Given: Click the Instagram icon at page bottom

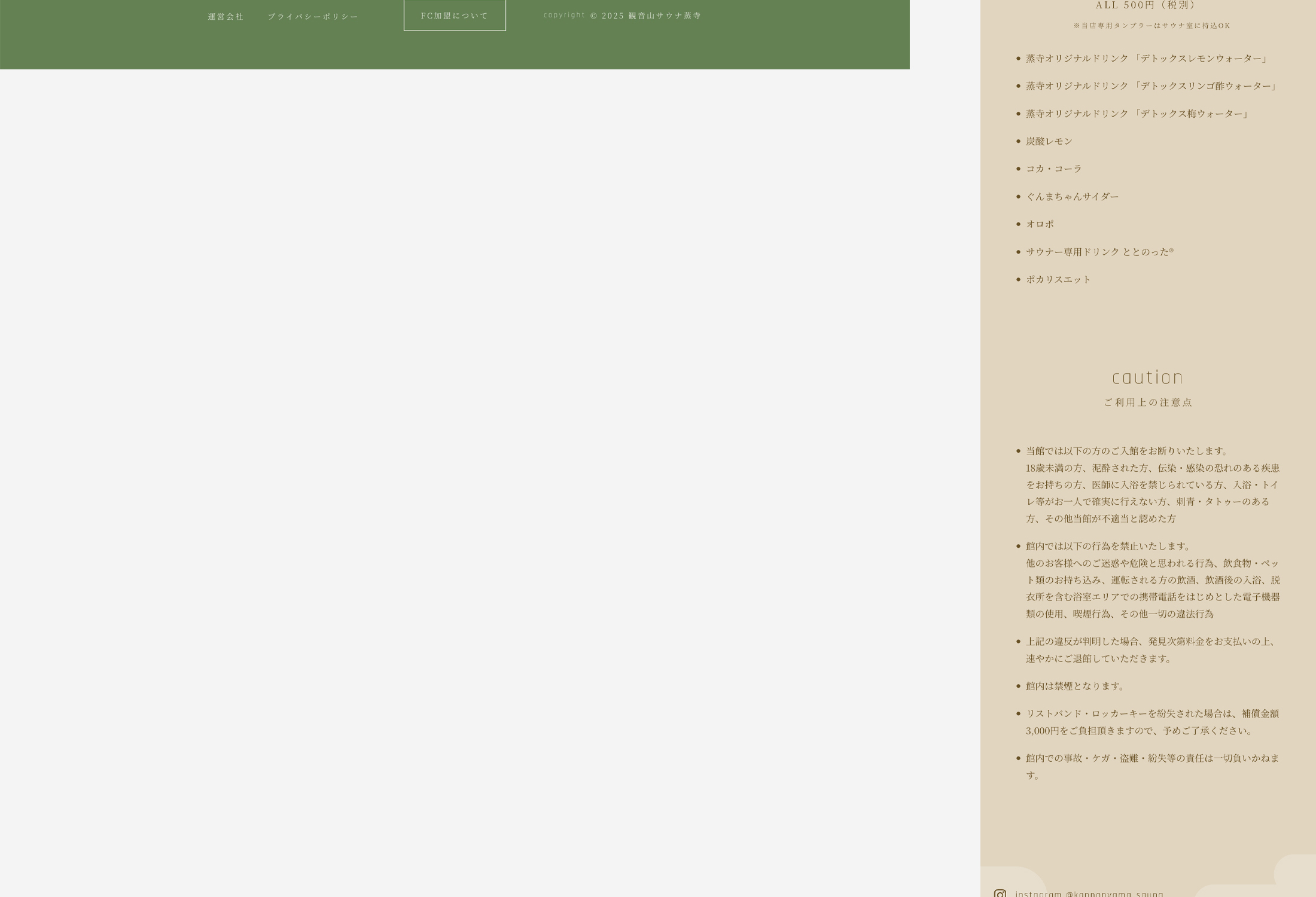Looking at the screenshot, I should click(x=1000, y=893).
